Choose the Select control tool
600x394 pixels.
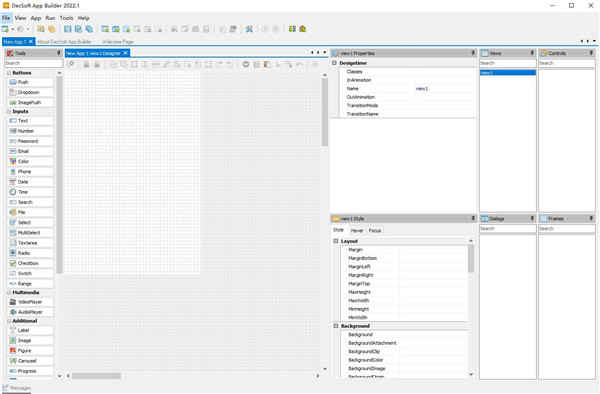coord(31,223)
